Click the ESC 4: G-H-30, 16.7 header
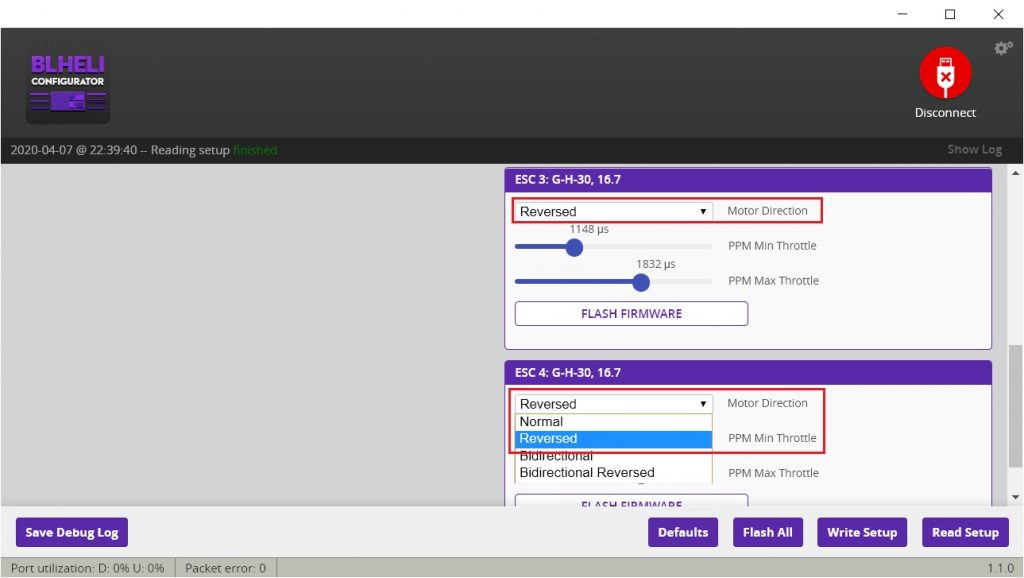 [x=748, y=373]
